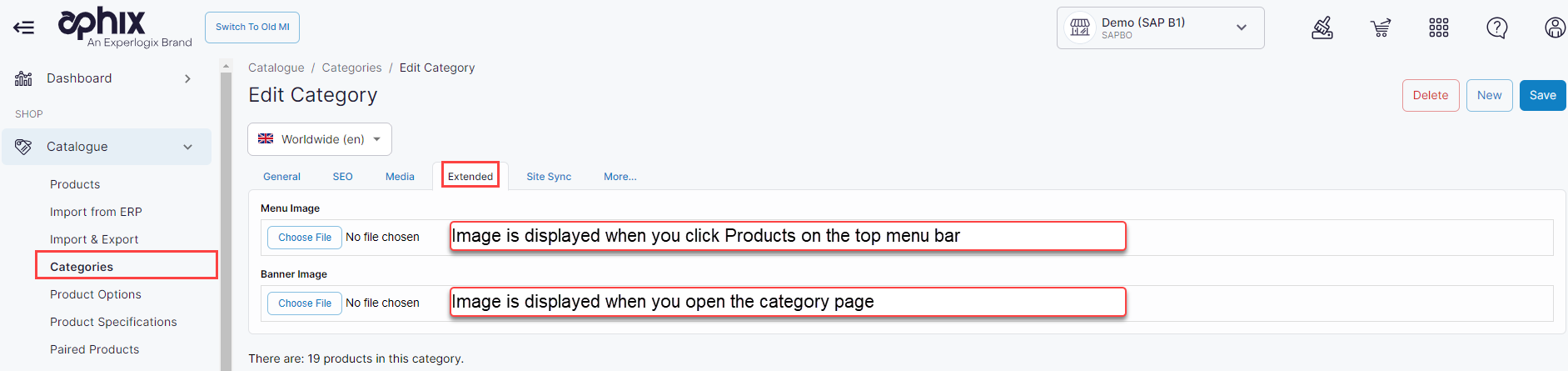Open Product Options in the sidebar
Screen dimensions: 1568x371
tap(96, 294)
